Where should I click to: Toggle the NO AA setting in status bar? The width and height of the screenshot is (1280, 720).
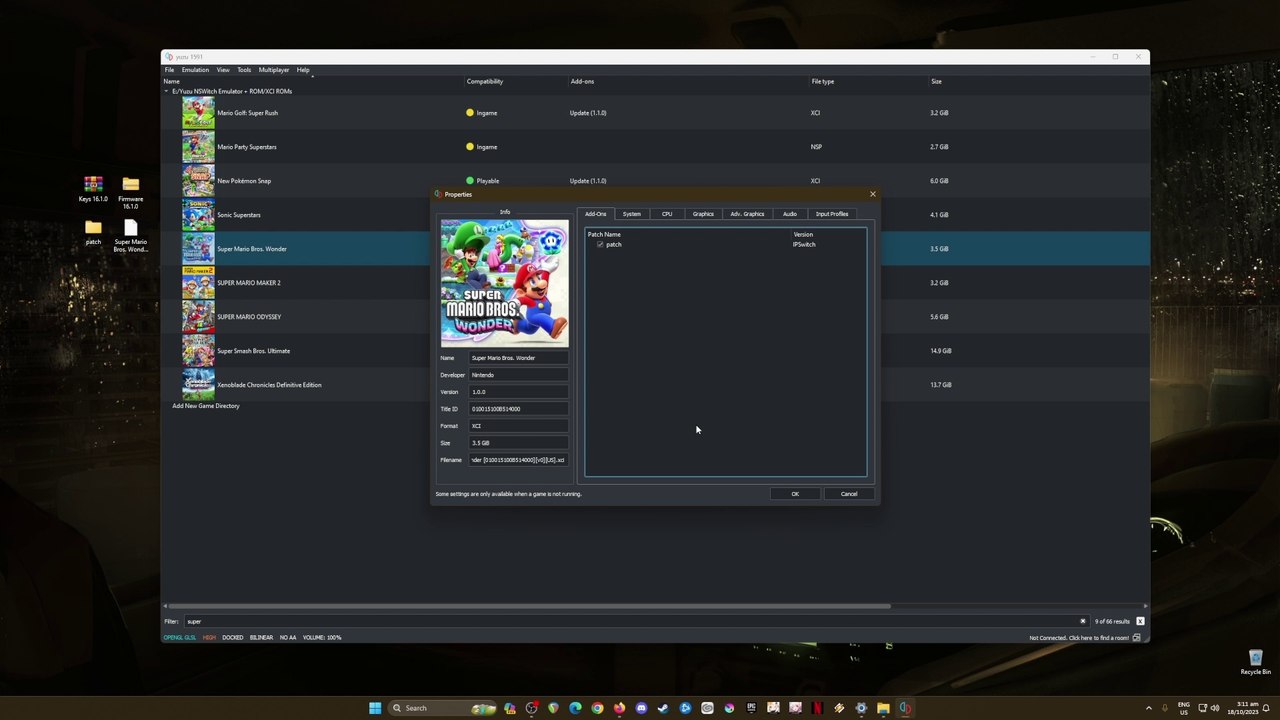[287, 637]
